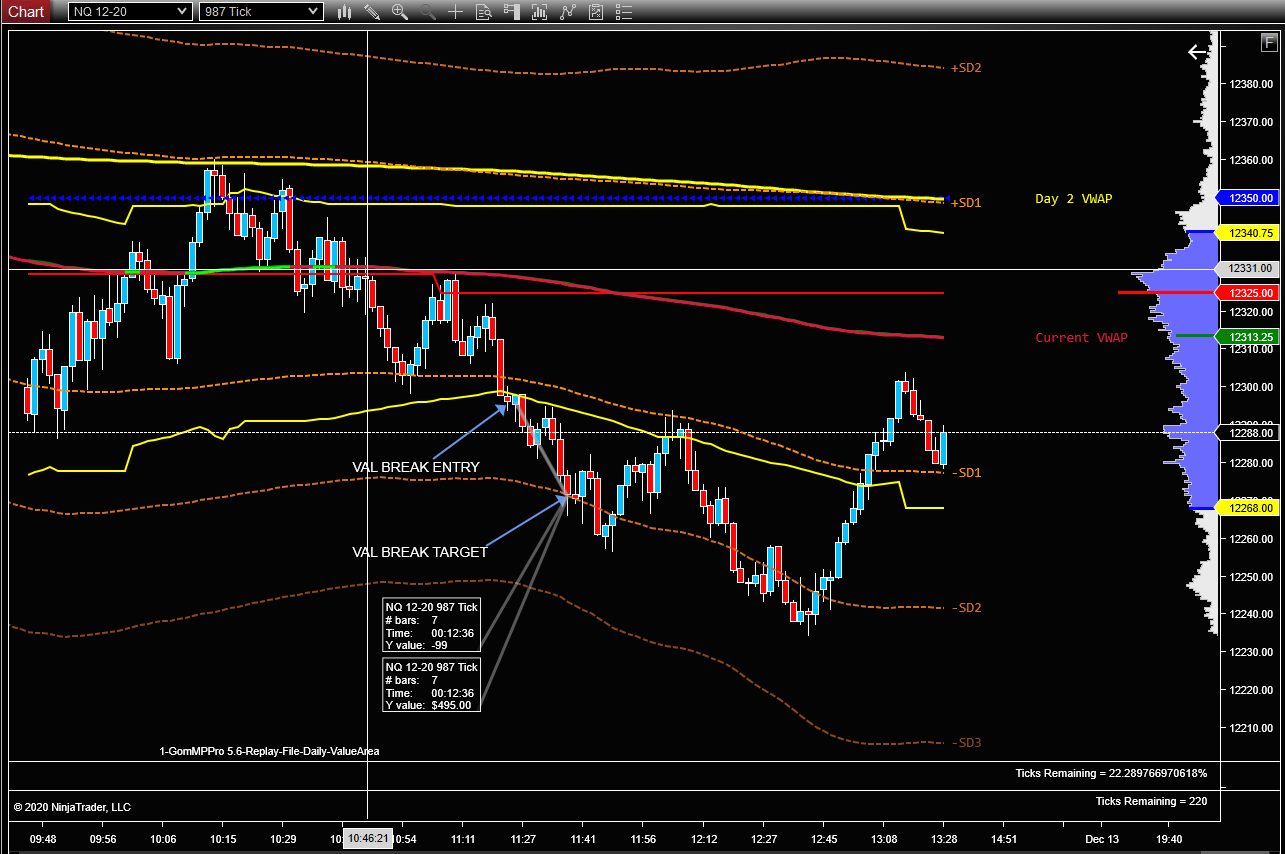The width and height of the screenshot is (1285, 854).
Task: Click the -SD2 band label
Action: (x=966, y=608)
